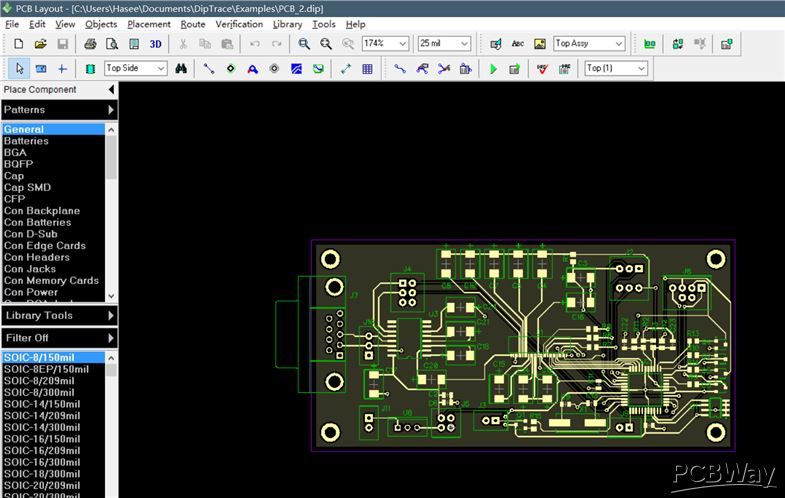This screenshot has height=498, width=785.
Task: Open the Verification menu
Action: pos(239,24)
